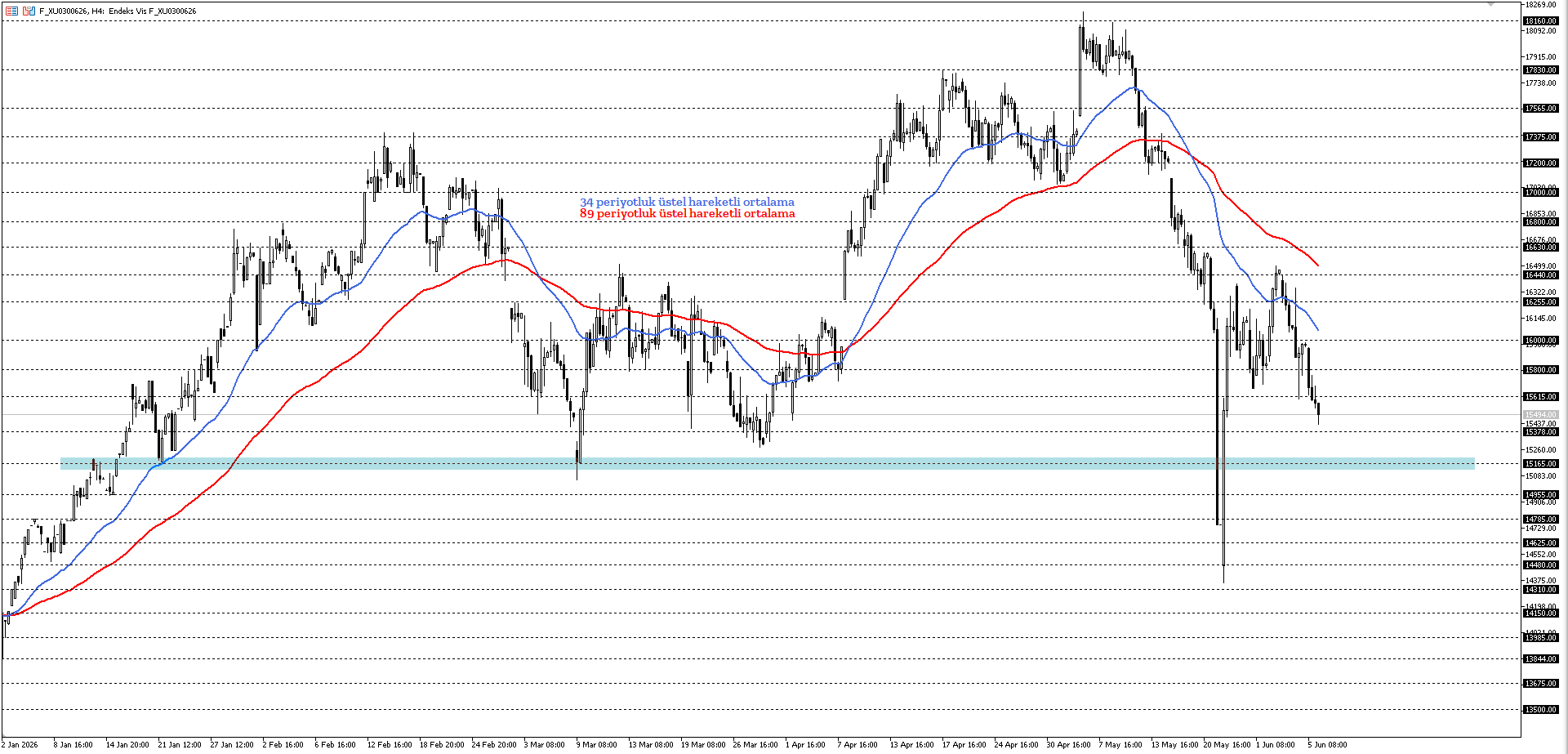Click the 18269.00 scale value at top

[x=1541, y=5]
